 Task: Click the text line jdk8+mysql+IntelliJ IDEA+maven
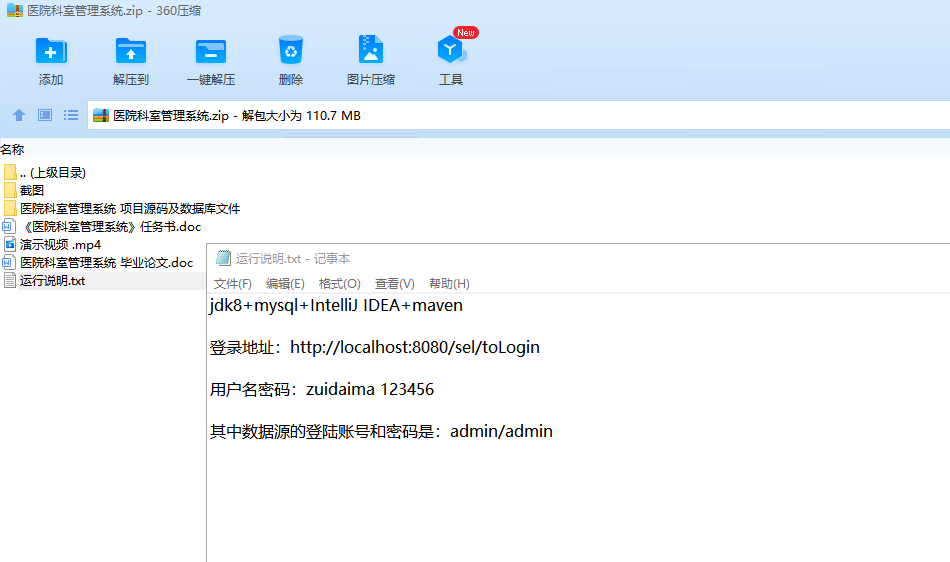[336, 305]
